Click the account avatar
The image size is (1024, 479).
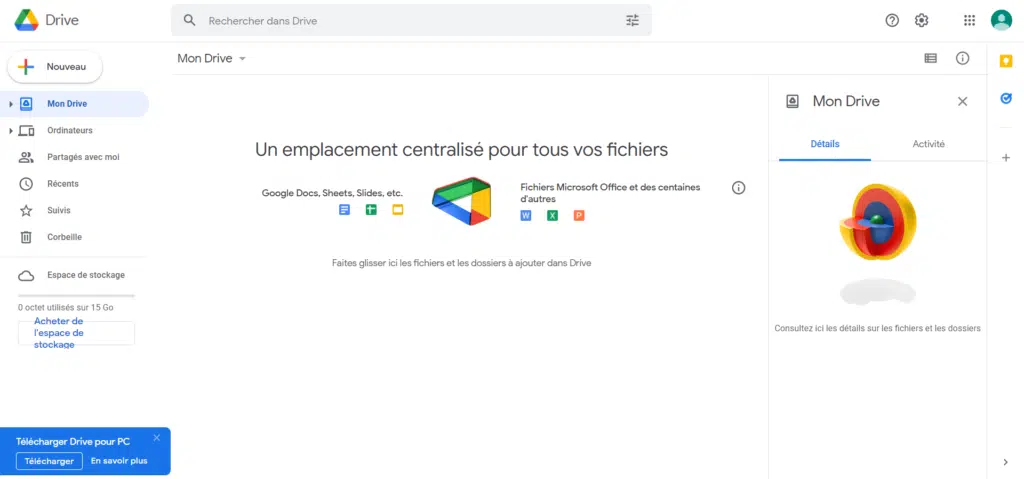(x=1001, y=20)
